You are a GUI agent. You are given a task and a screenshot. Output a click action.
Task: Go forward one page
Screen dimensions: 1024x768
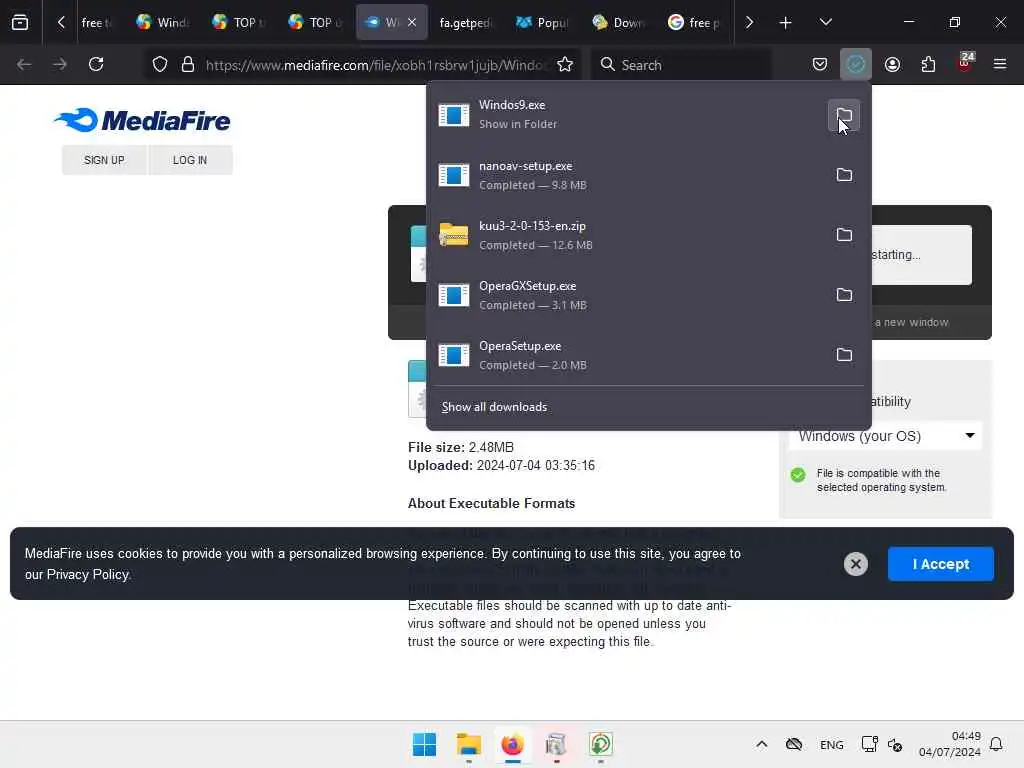click(x=60, y=65)
